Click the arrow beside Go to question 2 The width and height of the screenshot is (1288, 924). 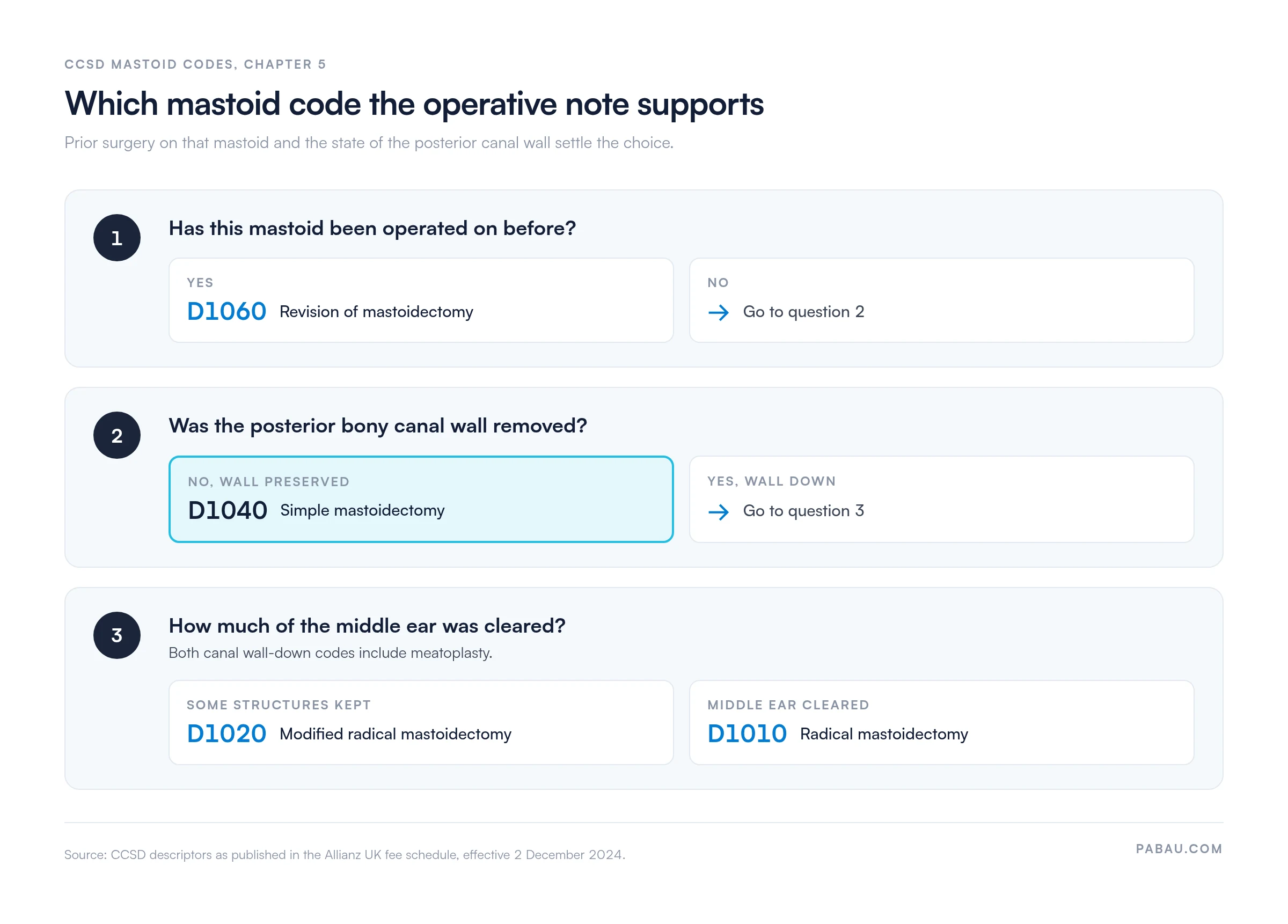(x=719, y=312)
